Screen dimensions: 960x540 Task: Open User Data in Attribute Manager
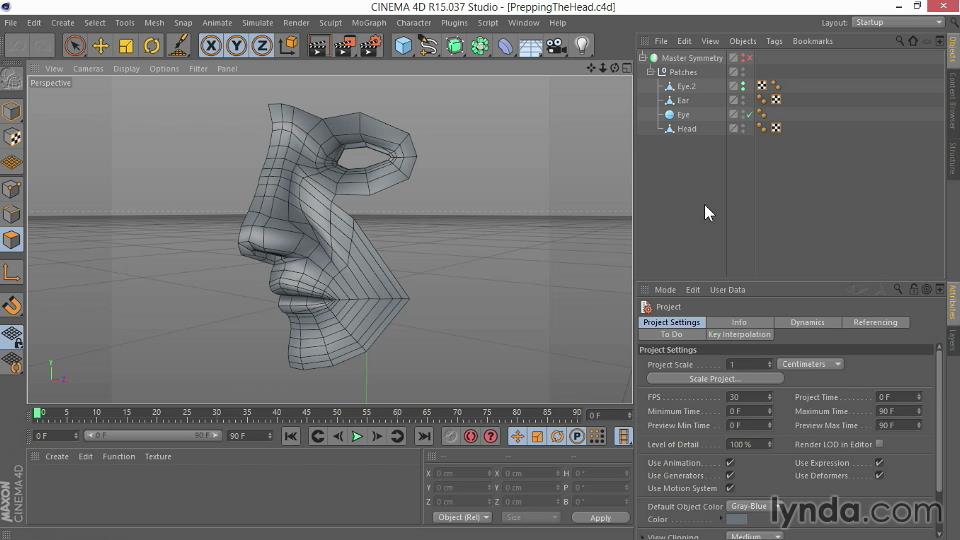727,290
